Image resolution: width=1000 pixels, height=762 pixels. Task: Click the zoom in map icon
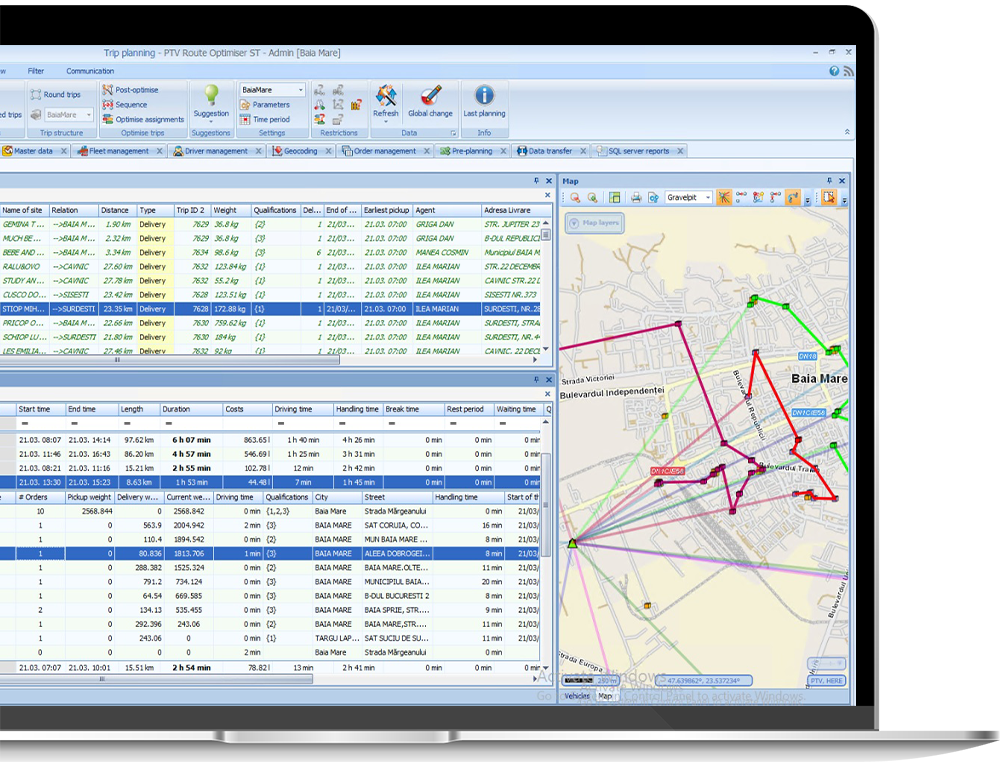coord(592,198)
